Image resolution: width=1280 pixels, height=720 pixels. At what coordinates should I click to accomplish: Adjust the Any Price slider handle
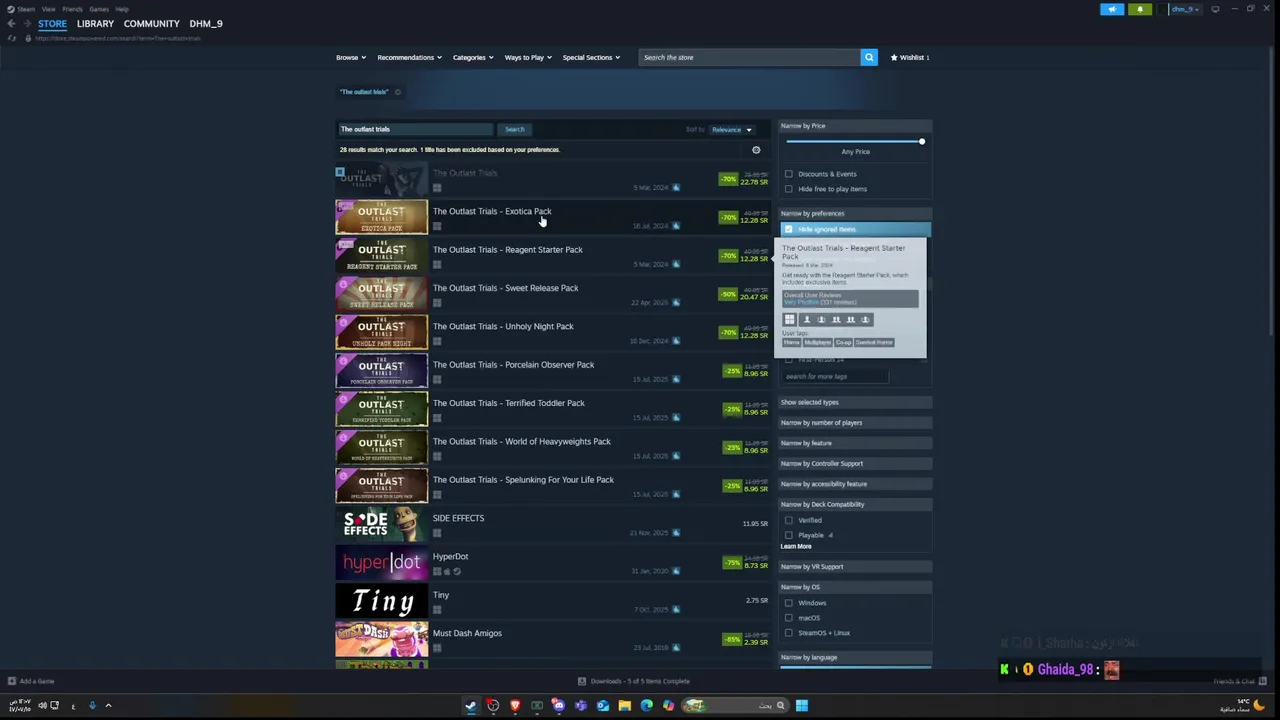pos(922,141)
